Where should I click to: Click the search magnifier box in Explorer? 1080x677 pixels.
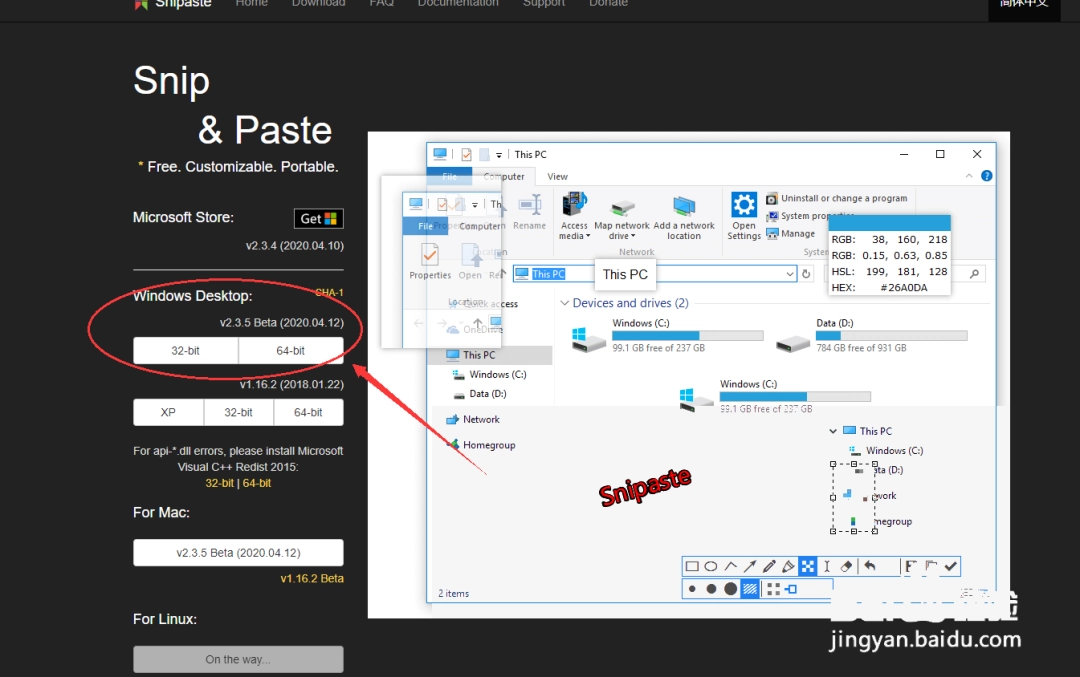[x=974, y=274]
